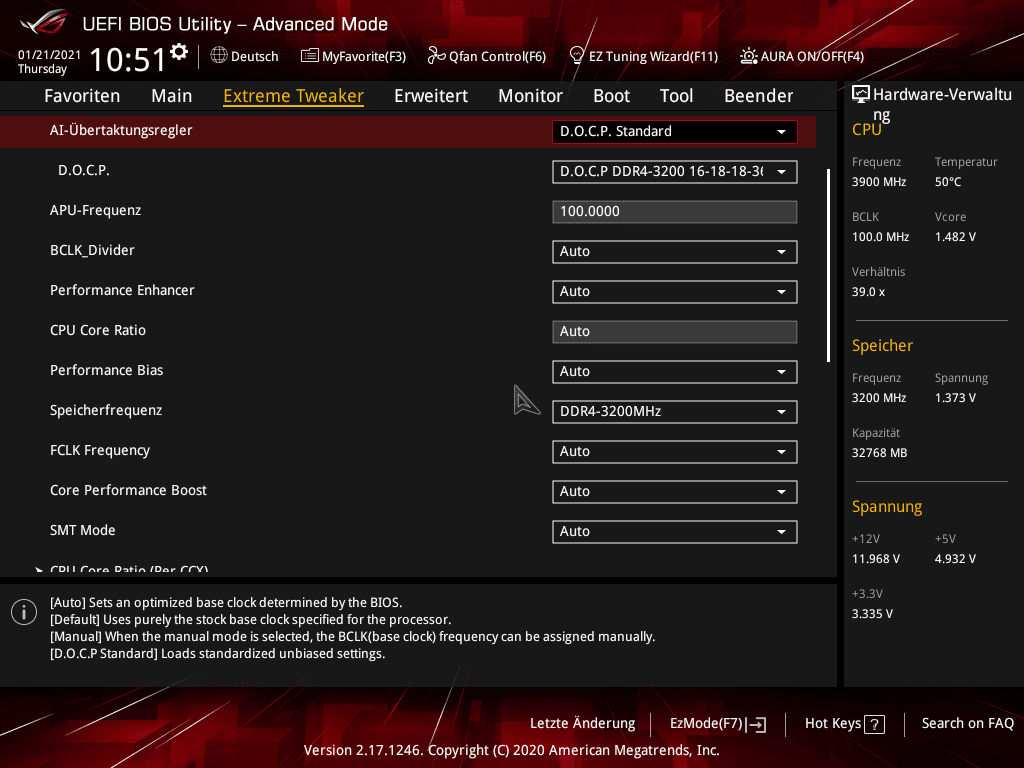Select the FCLK Frequency label

(x=100, y=450)
